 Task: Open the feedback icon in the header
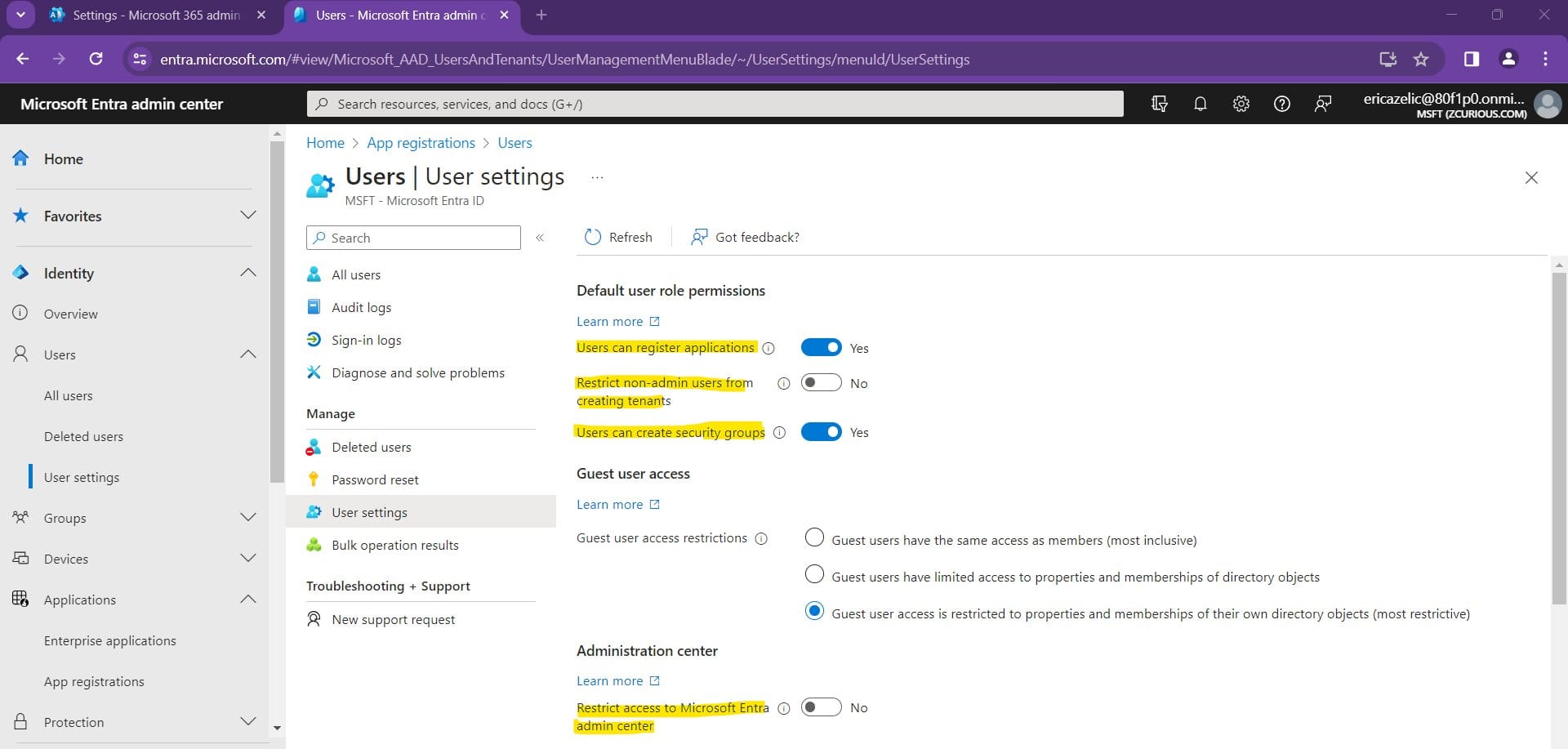(1323, 104)
